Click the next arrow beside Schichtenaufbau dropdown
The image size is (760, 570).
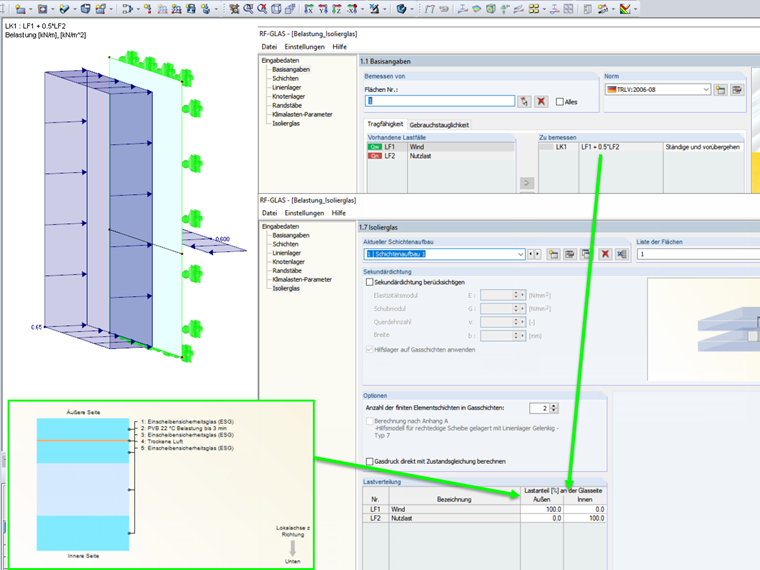538,254
